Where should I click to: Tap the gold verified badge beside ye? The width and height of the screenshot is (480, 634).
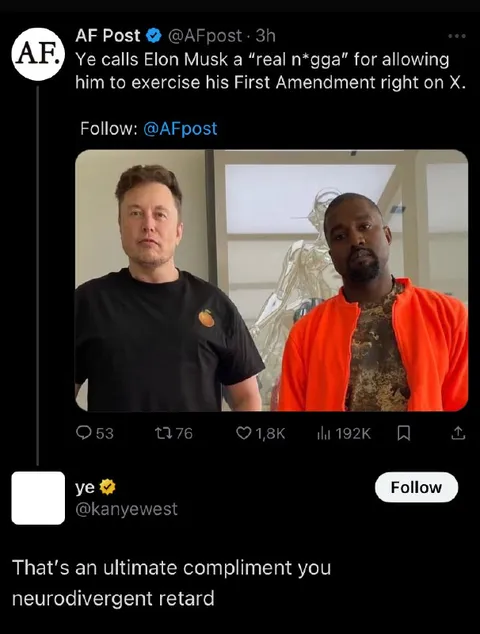[x=107, y=488]
